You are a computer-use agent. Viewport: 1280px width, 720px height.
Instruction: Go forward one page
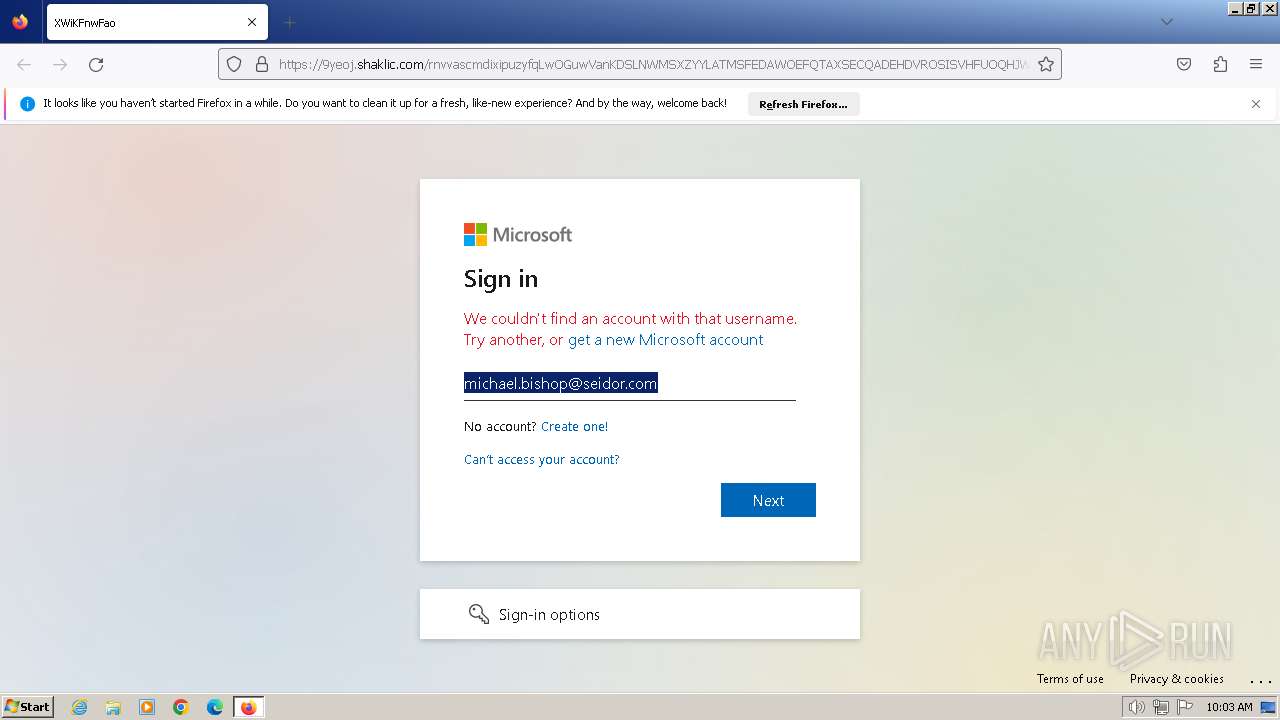click(x=60, y=64)
